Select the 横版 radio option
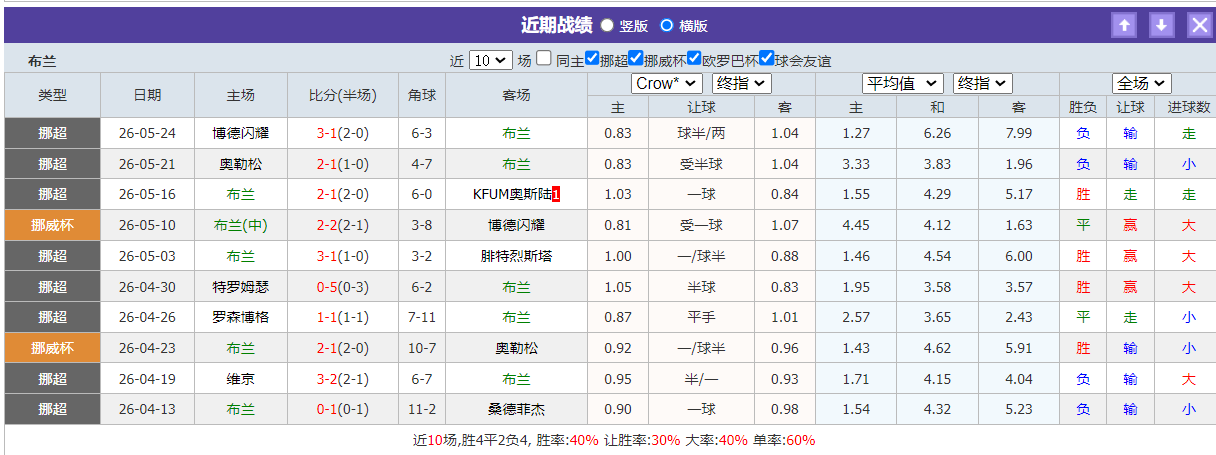1216x455 pixels. pyautogui.click(x=667, y=25)
